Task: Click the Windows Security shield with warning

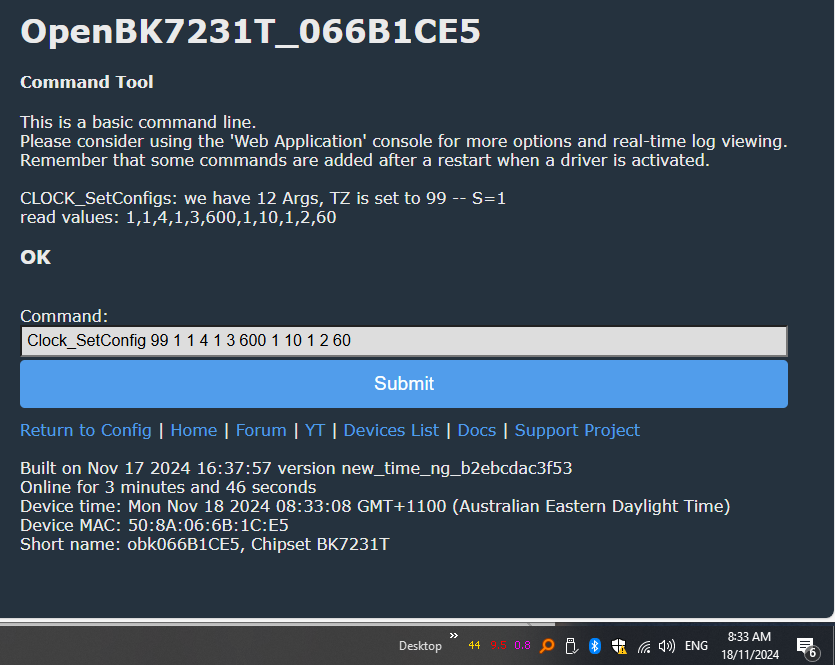Action: tap(618, 645)
